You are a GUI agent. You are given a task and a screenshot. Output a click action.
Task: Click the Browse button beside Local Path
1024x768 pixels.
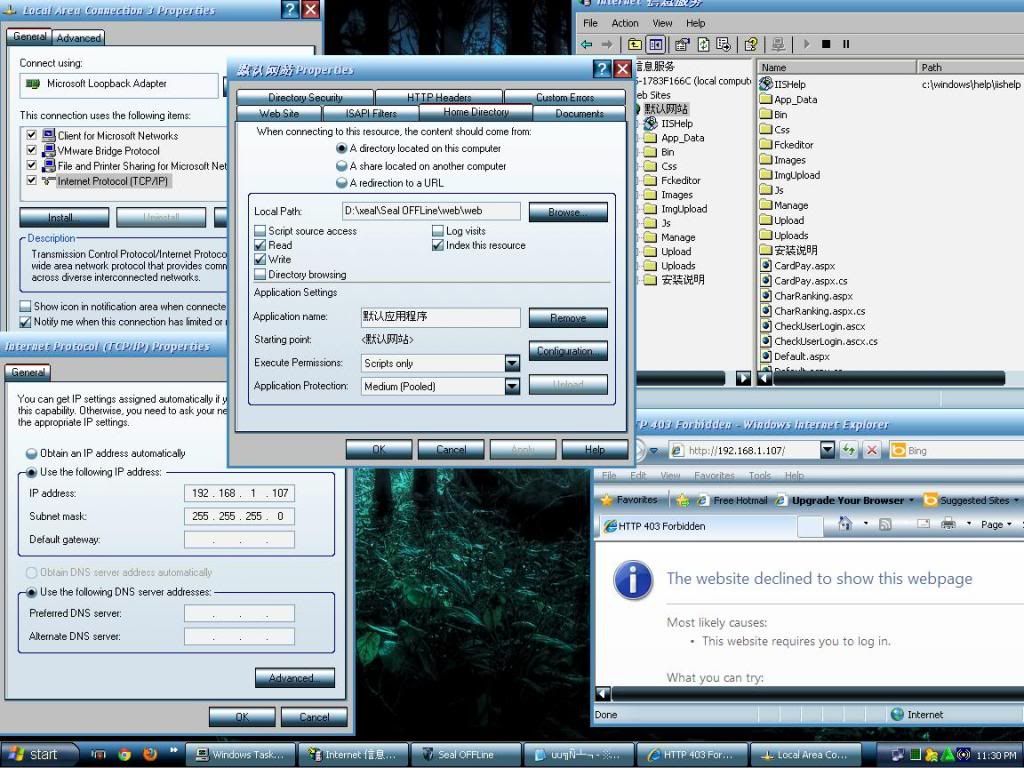[x=568, y=212]
